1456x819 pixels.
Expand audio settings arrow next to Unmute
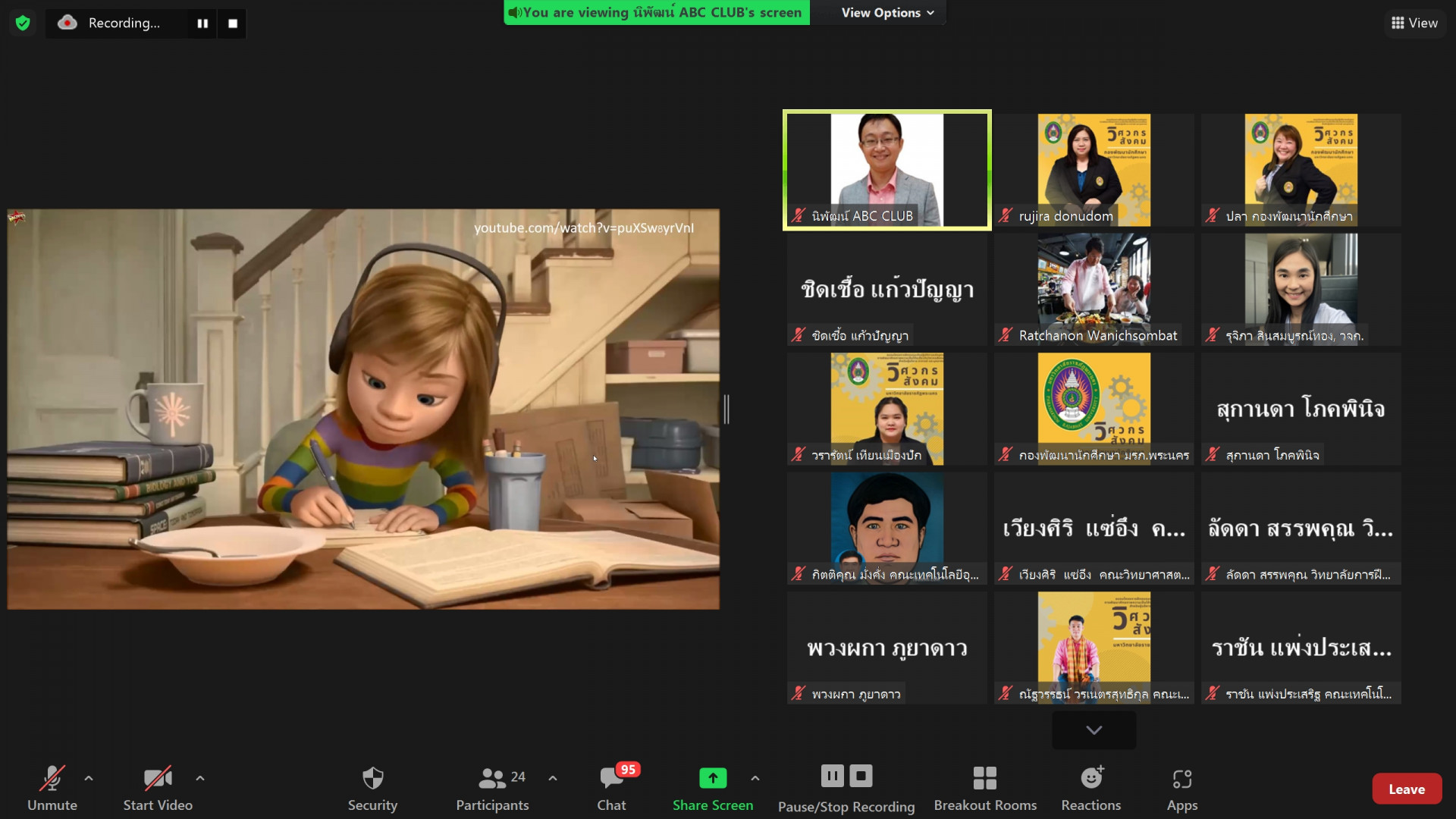point(89,778)
